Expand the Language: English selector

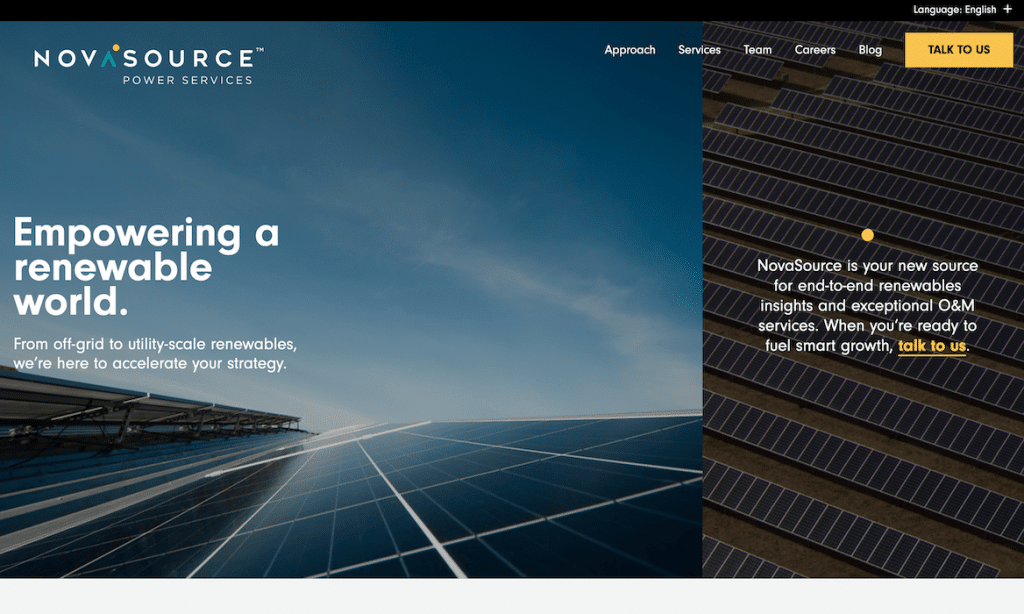click(x=954, y=10)
